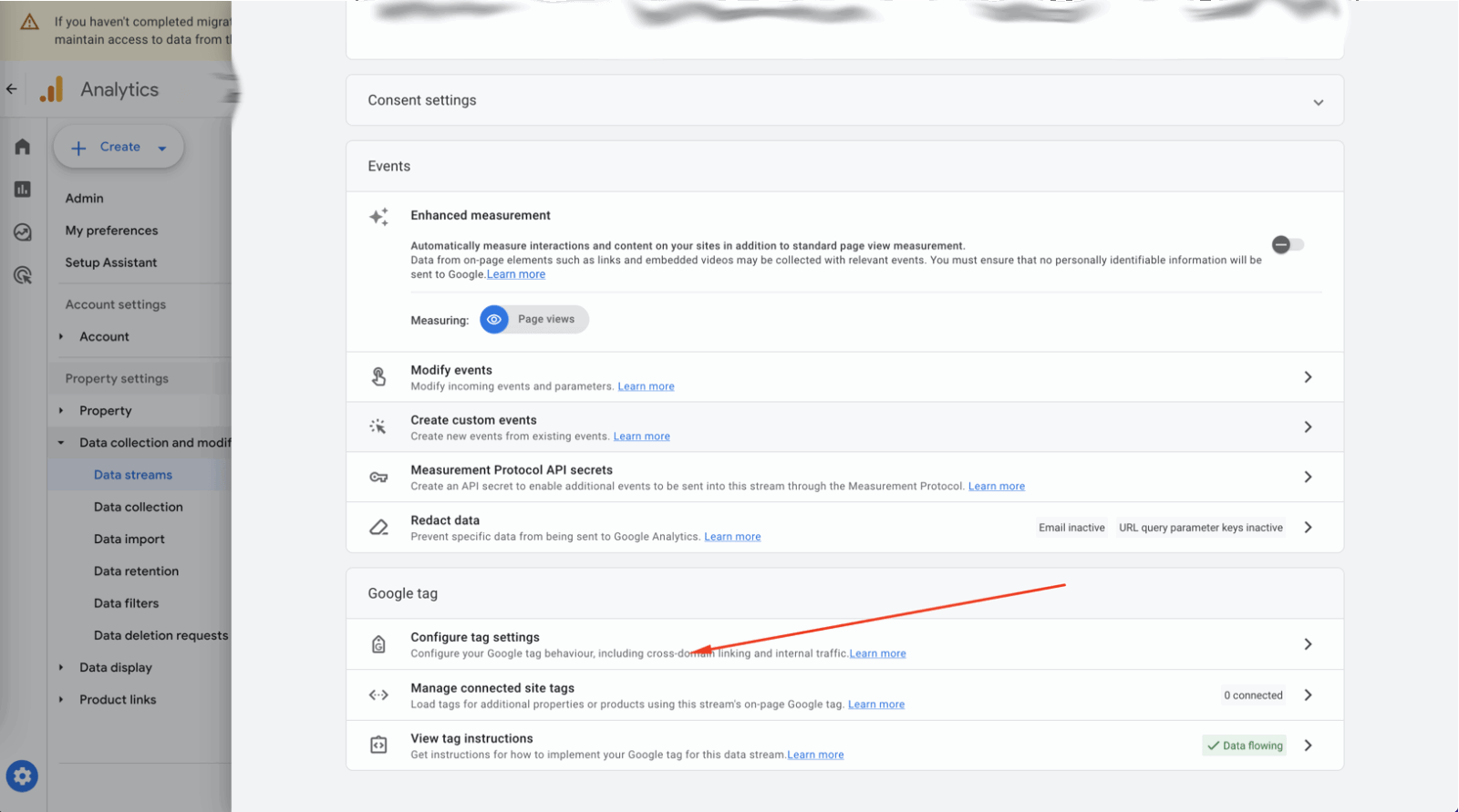
Task: Open Explore icon in left rail
Action: [x=23, y=232]
